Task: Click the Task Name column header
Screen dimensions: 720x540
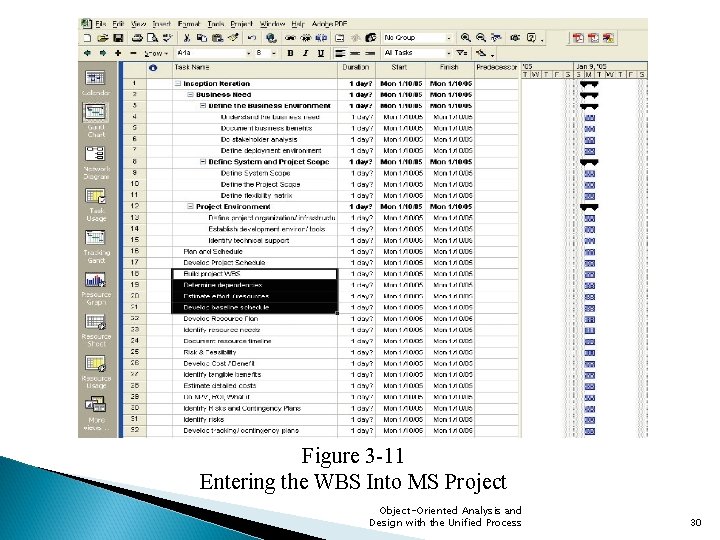Action: click(255, 69)
